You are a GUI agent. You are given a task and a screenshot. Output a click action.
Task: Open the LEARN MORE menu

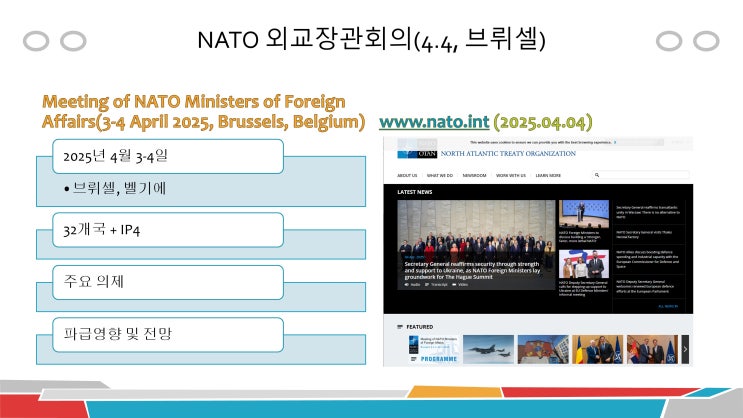(548, 175)
